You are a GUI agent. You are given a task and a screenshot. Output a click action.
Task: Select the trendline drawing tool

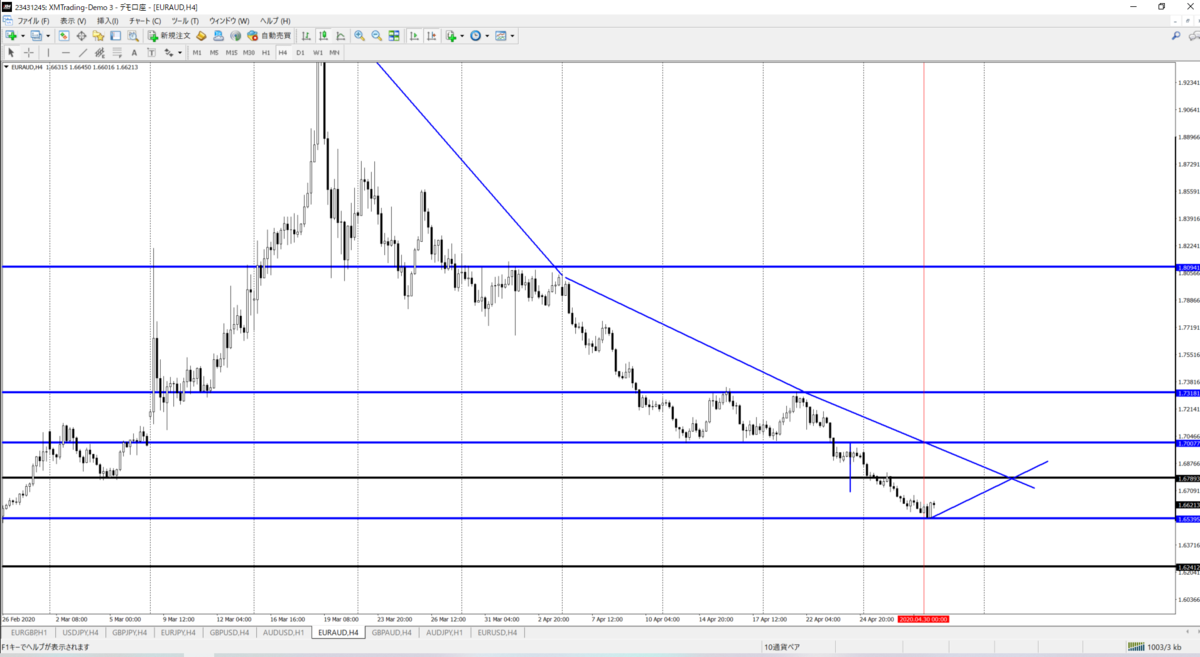pyautogui.click(x=83, y=52)
